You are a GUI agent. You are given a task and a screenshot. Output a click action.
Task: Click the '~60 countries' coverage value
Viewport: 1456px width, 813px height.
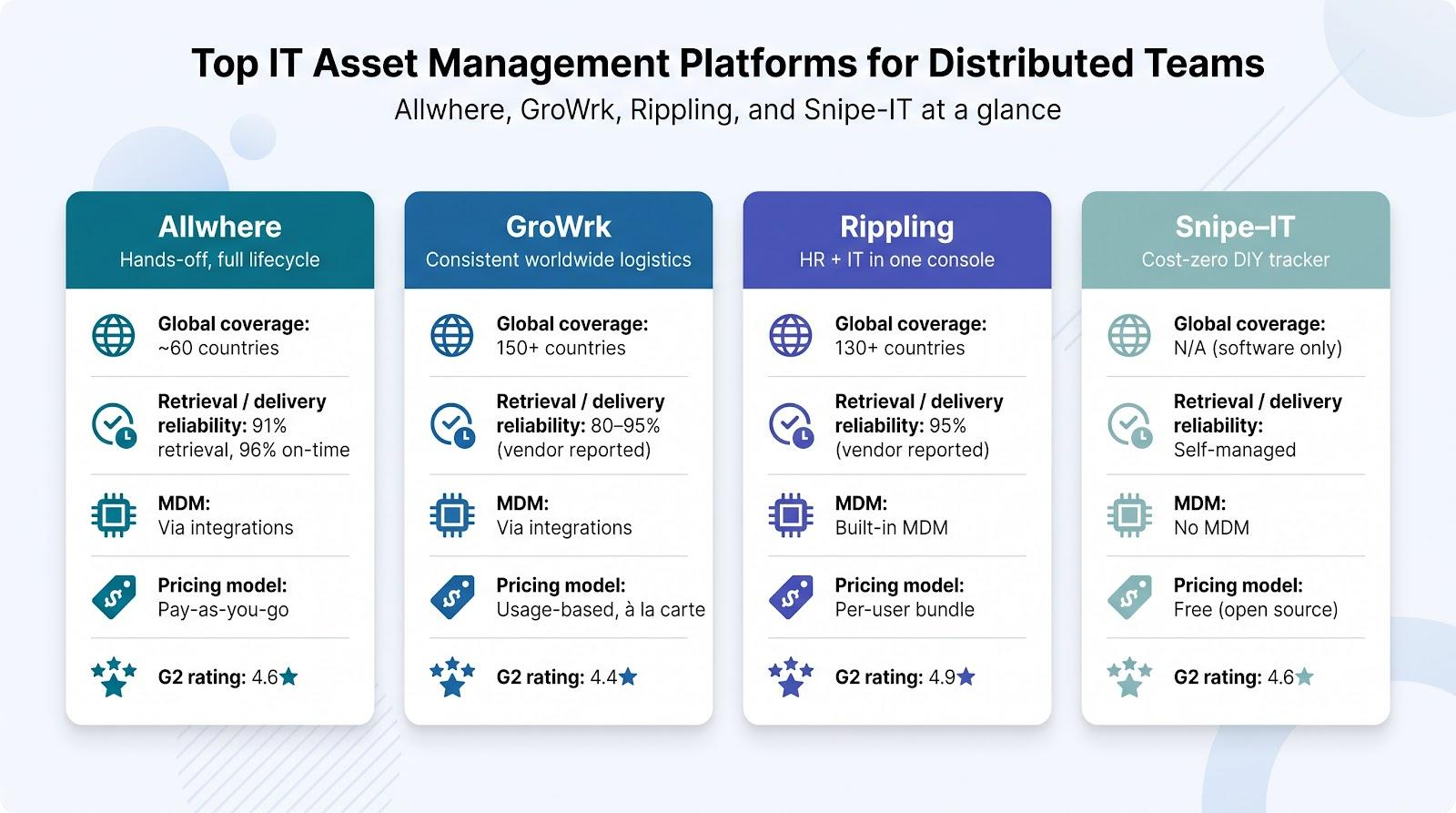[218, 349]
